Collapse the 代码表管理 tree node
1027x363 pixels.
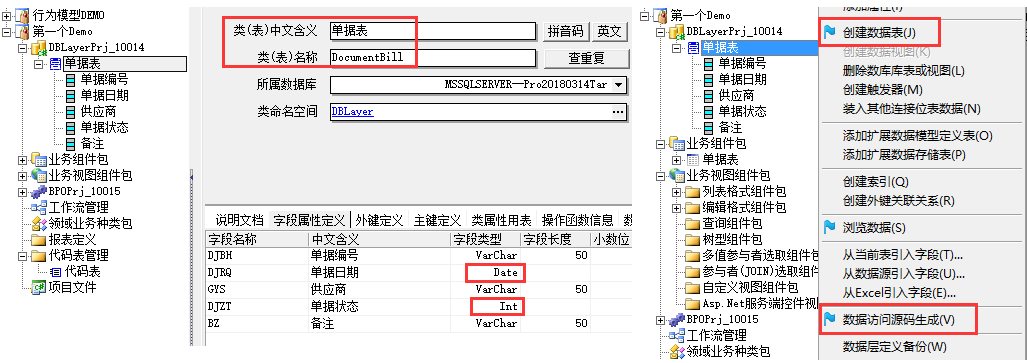coord(23,256)
